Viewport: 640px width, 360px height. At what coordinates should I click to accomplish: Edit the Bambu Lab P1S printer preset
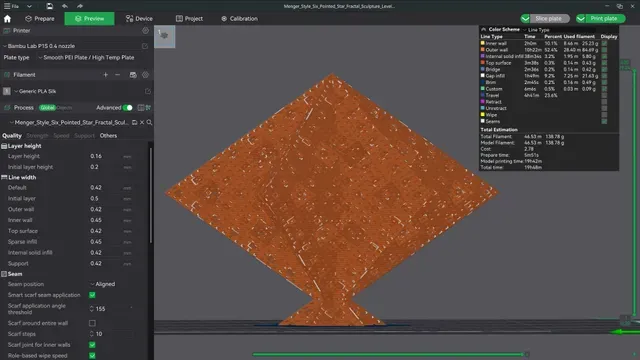point(145,46)
